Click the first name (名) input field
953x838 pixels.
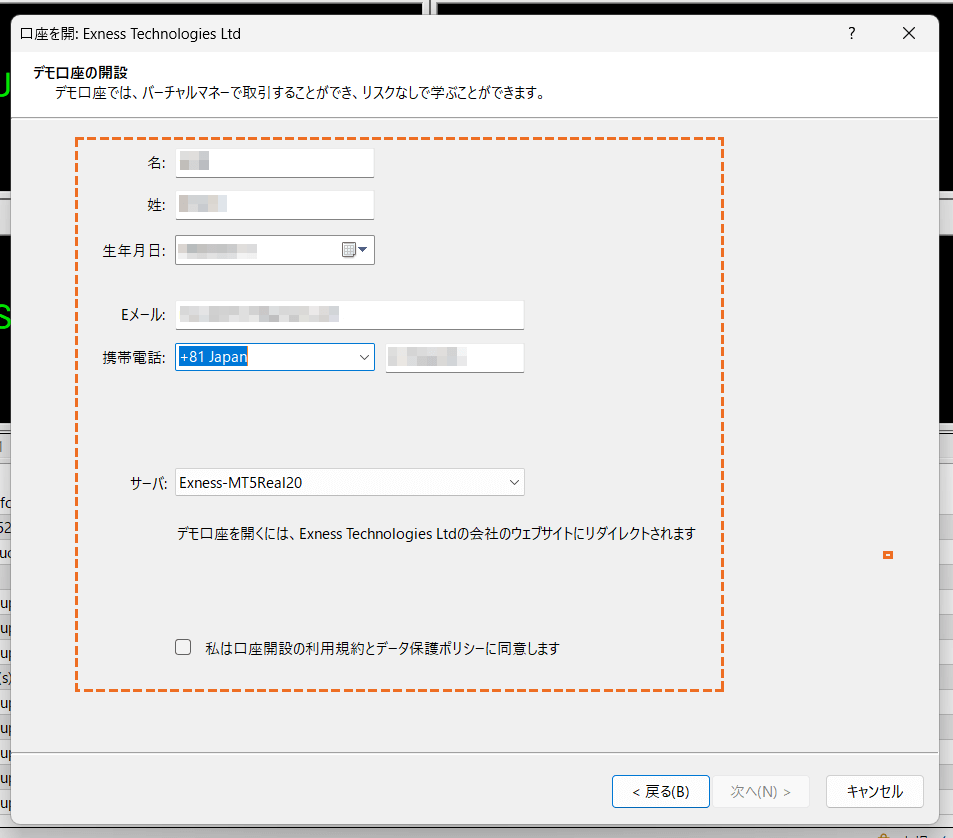click(275, 162)
